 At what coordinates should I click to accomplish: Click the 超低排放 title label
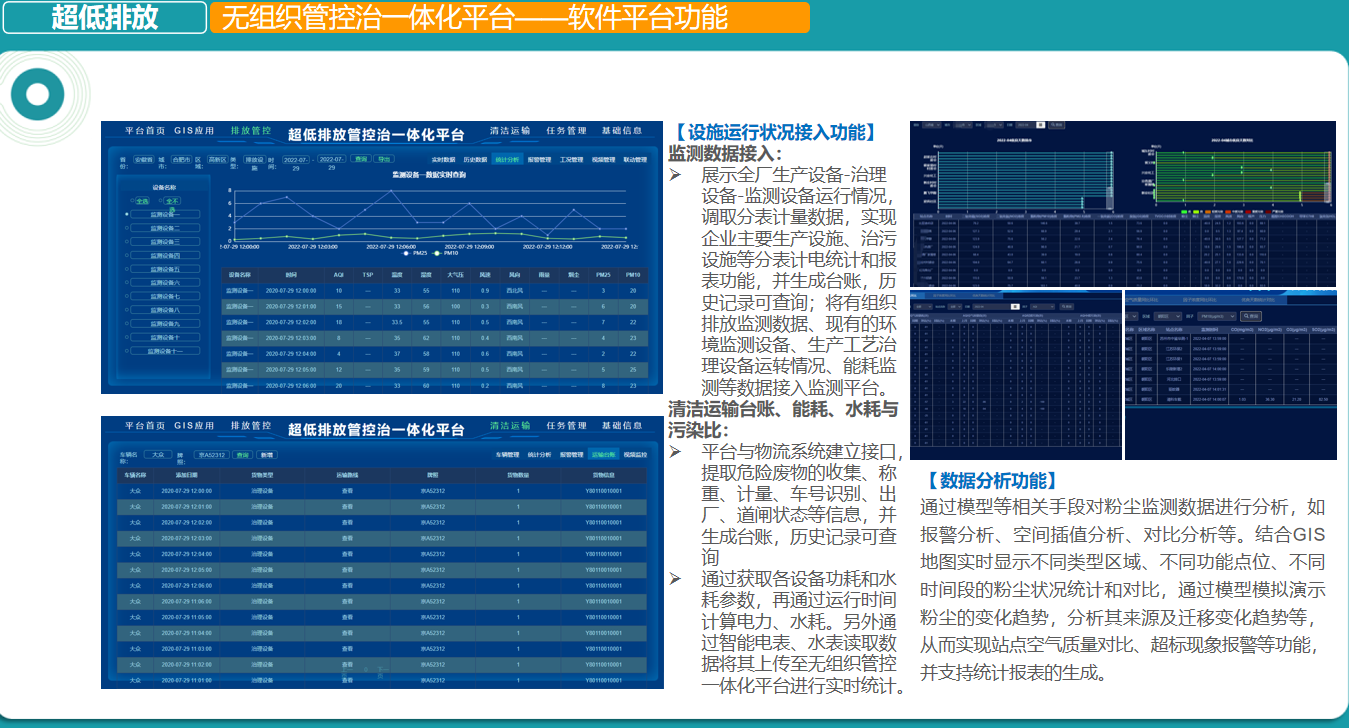pos(106,17)
